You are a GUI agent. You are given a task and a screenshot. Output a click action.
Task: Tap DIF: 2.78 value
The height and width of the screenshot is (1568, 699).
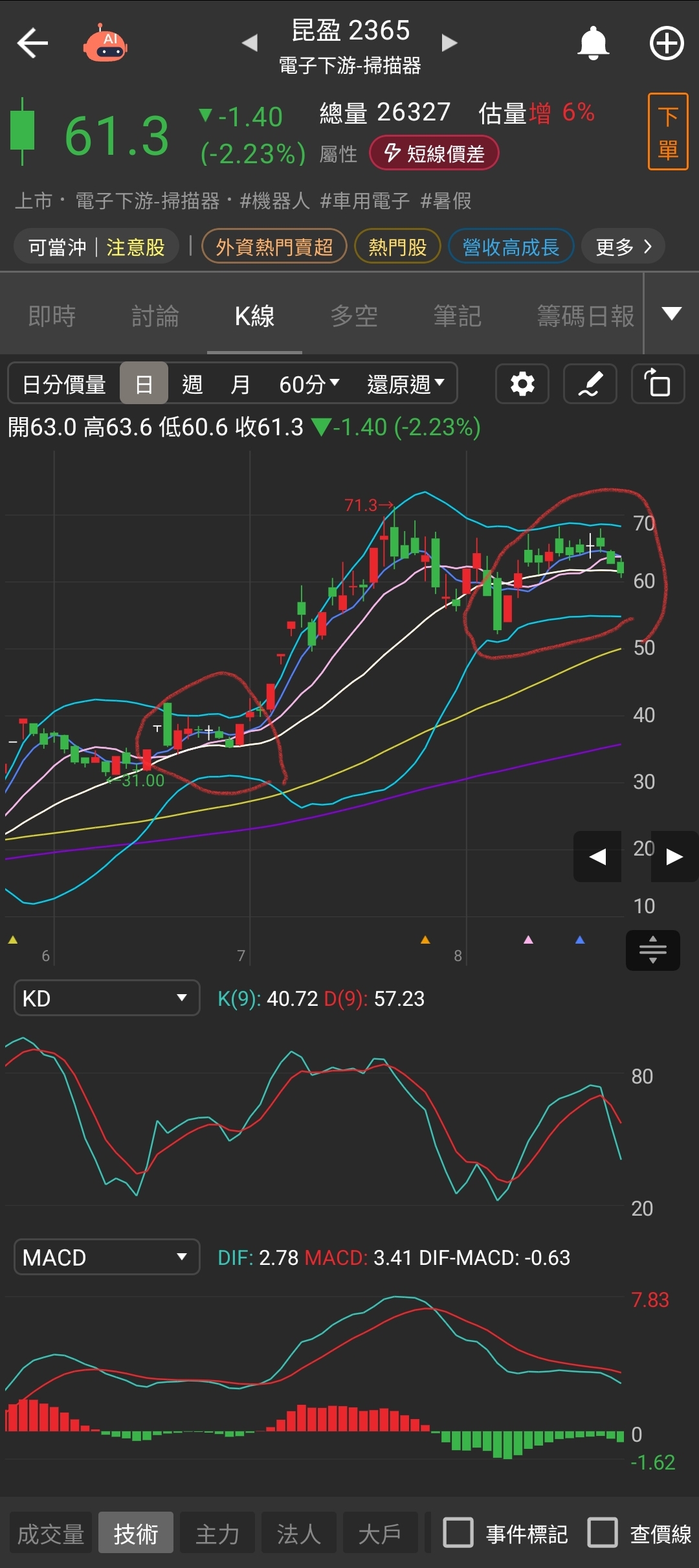click(258, 1257)
